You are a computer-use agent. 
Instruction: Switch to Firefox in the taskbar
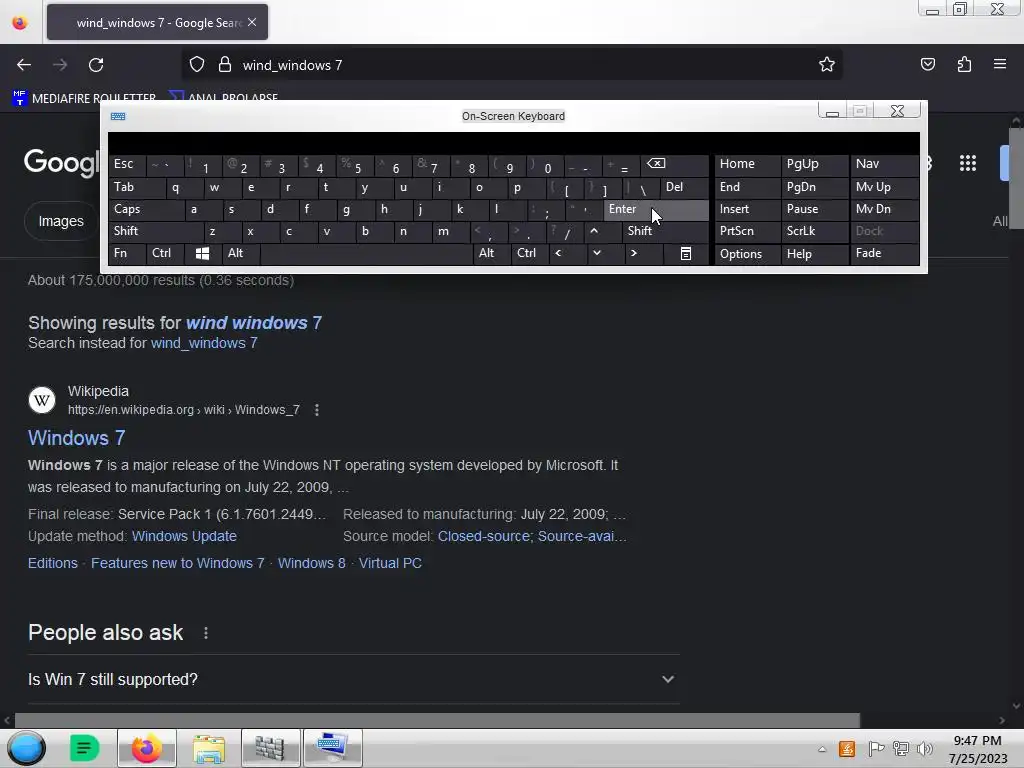click(x=147, y=748)
